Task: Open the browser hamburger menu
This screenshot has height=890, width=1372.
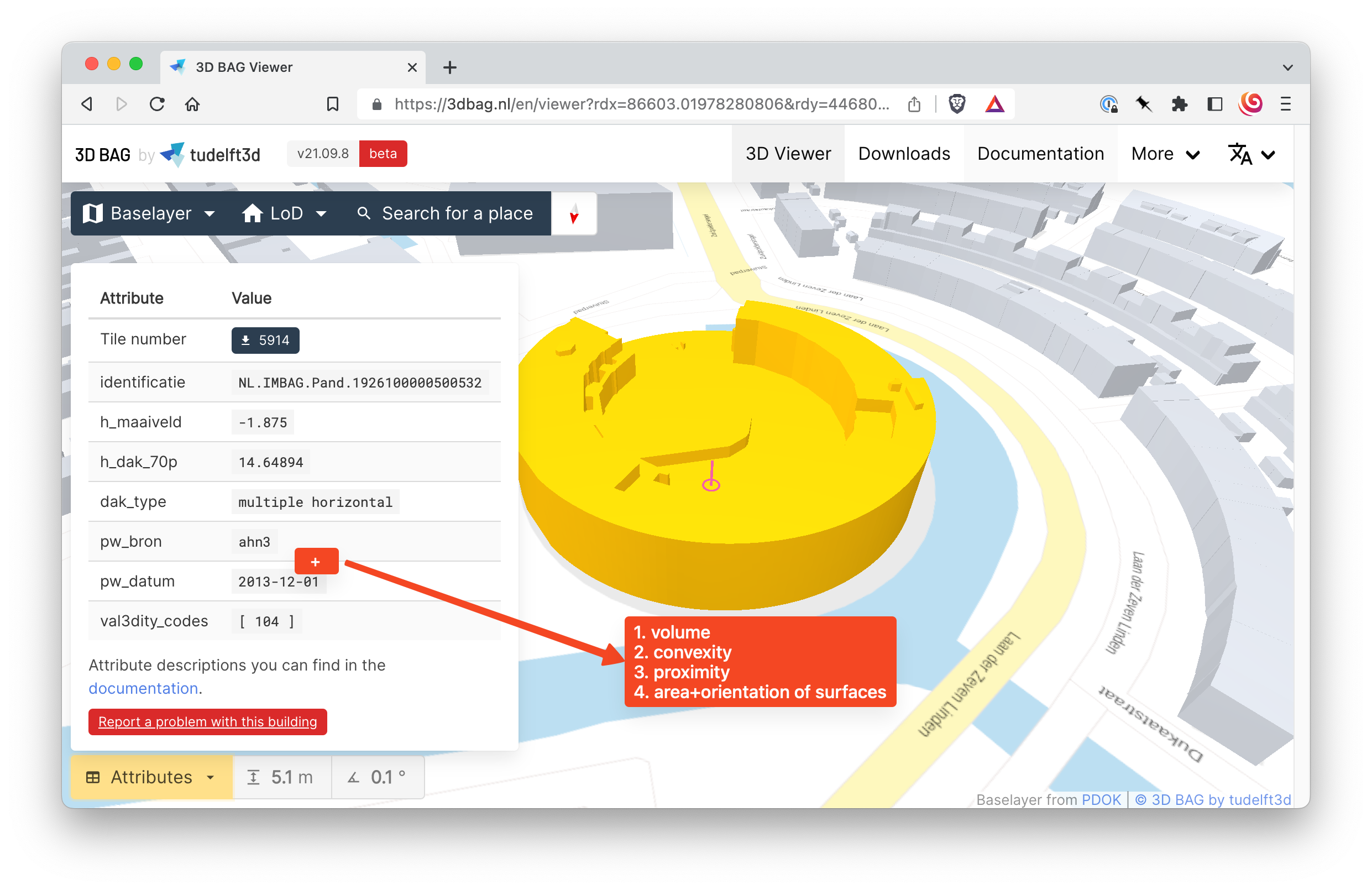Action: [x=1286, y=104]
